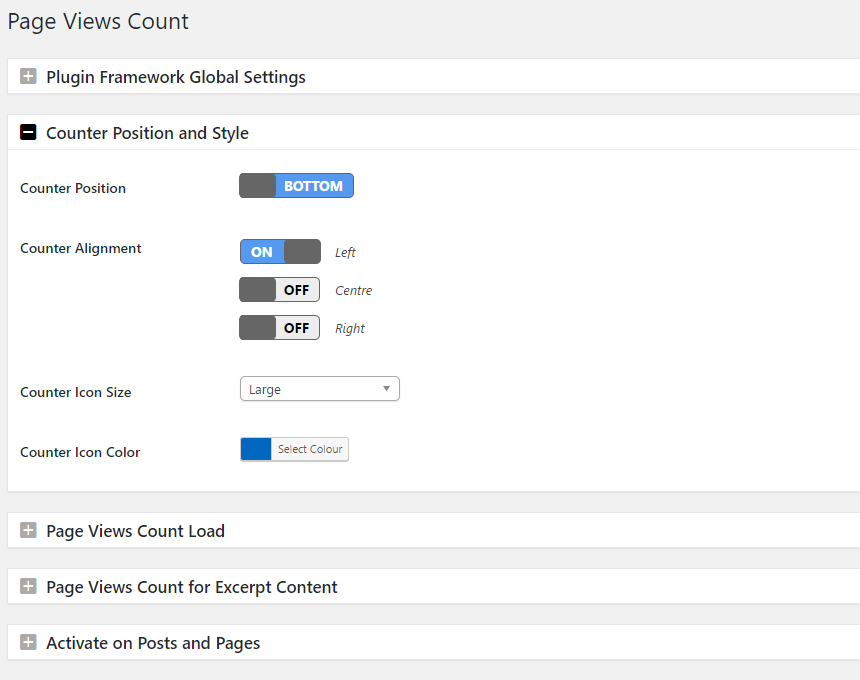Click the Left alignment text label
This screenshot has height=680, width=860.
pos(345,253)
